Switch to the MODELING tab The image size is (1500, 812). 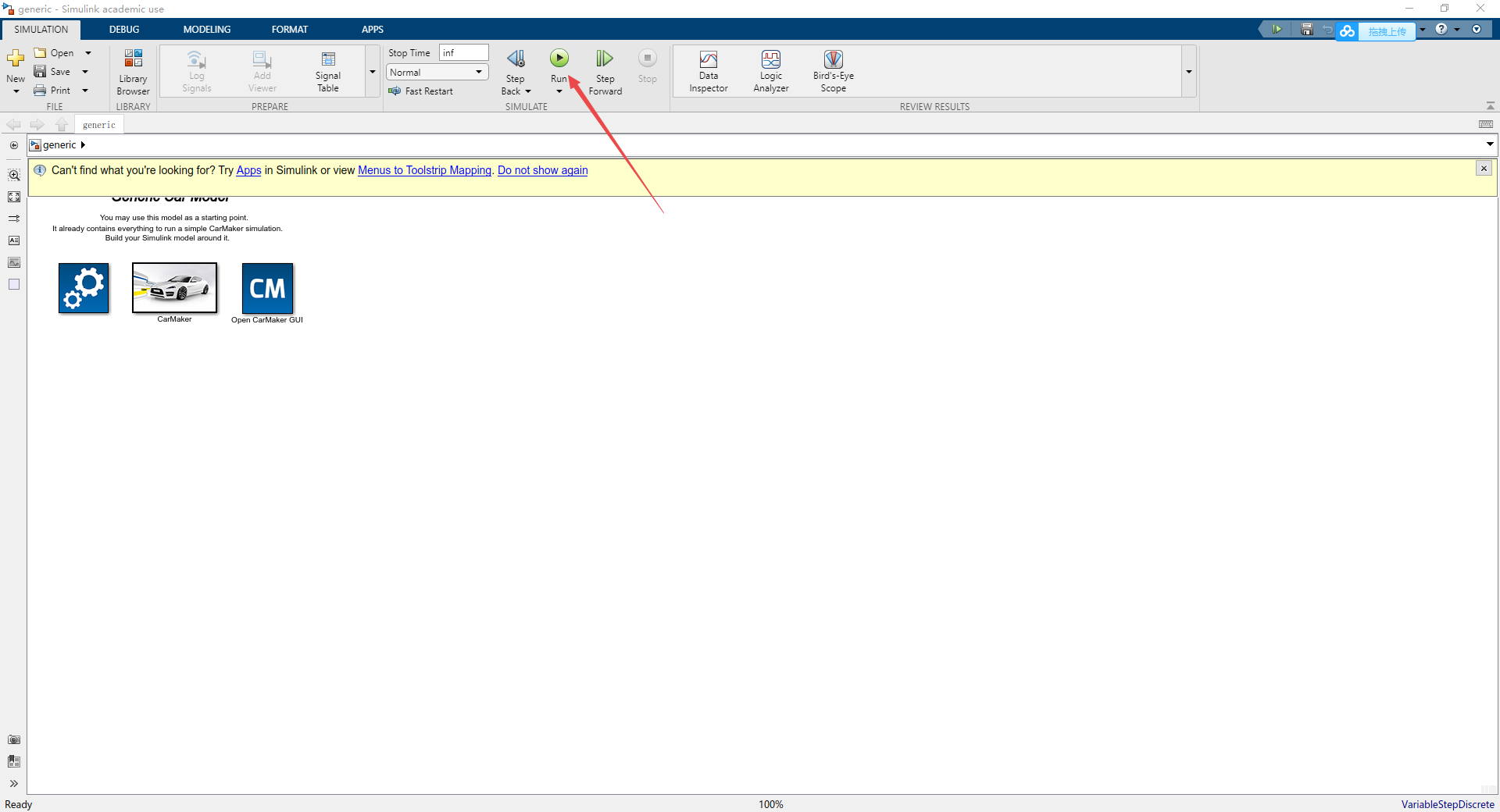click(206, 29)
